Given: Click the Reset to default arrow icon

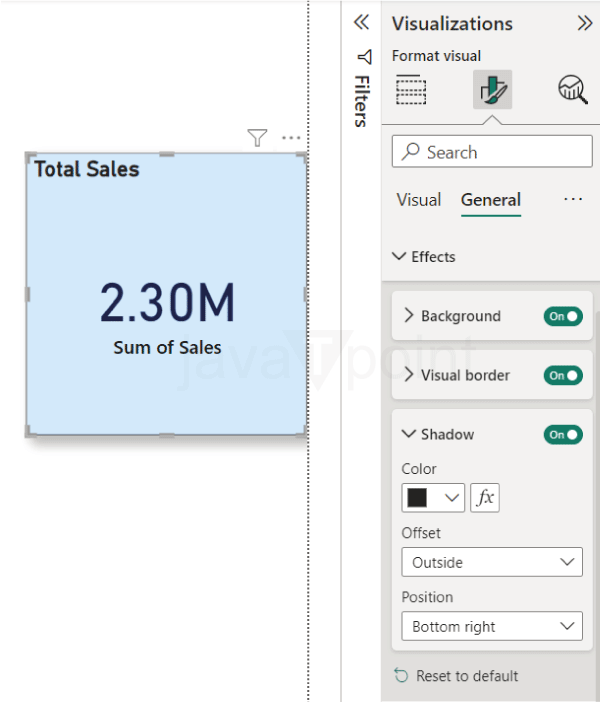Looking at the screenshot, I should tap(401, 675).
